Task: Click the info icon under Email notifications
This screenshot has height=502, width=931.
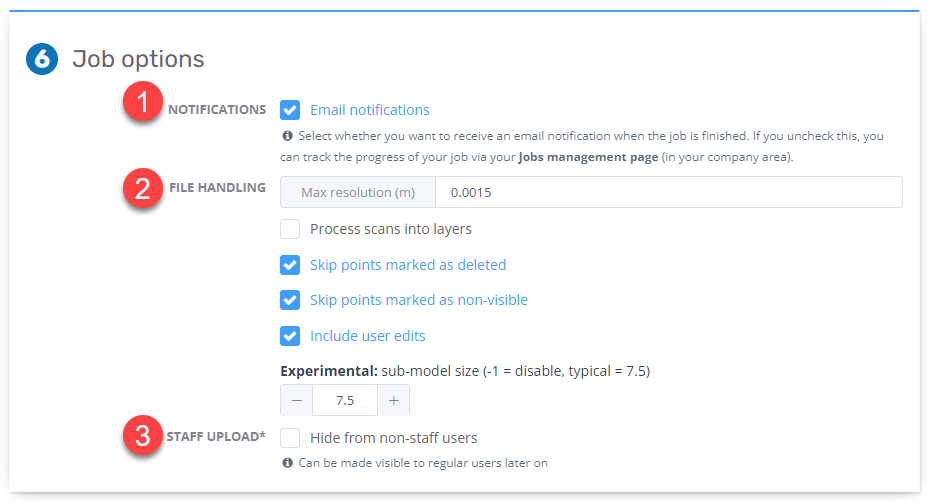Action: point(288,136)
